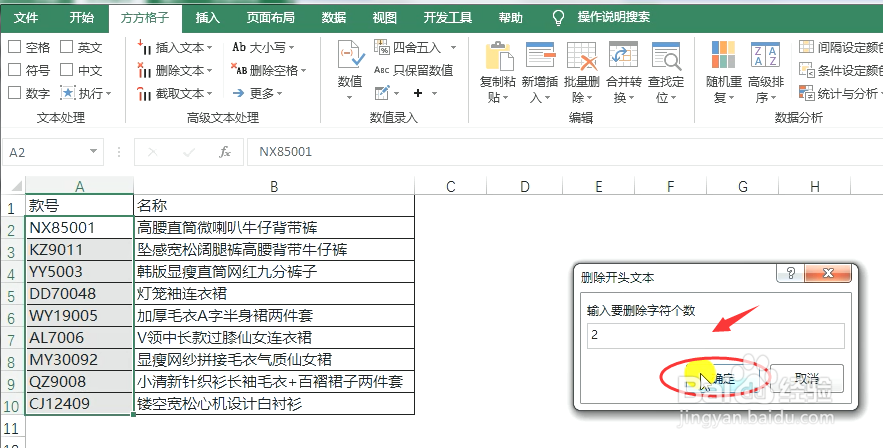Click the 方方格子 tab
The width and height of the screenshot is (883, 448).
pyautogui.click(x=145, y=17)
